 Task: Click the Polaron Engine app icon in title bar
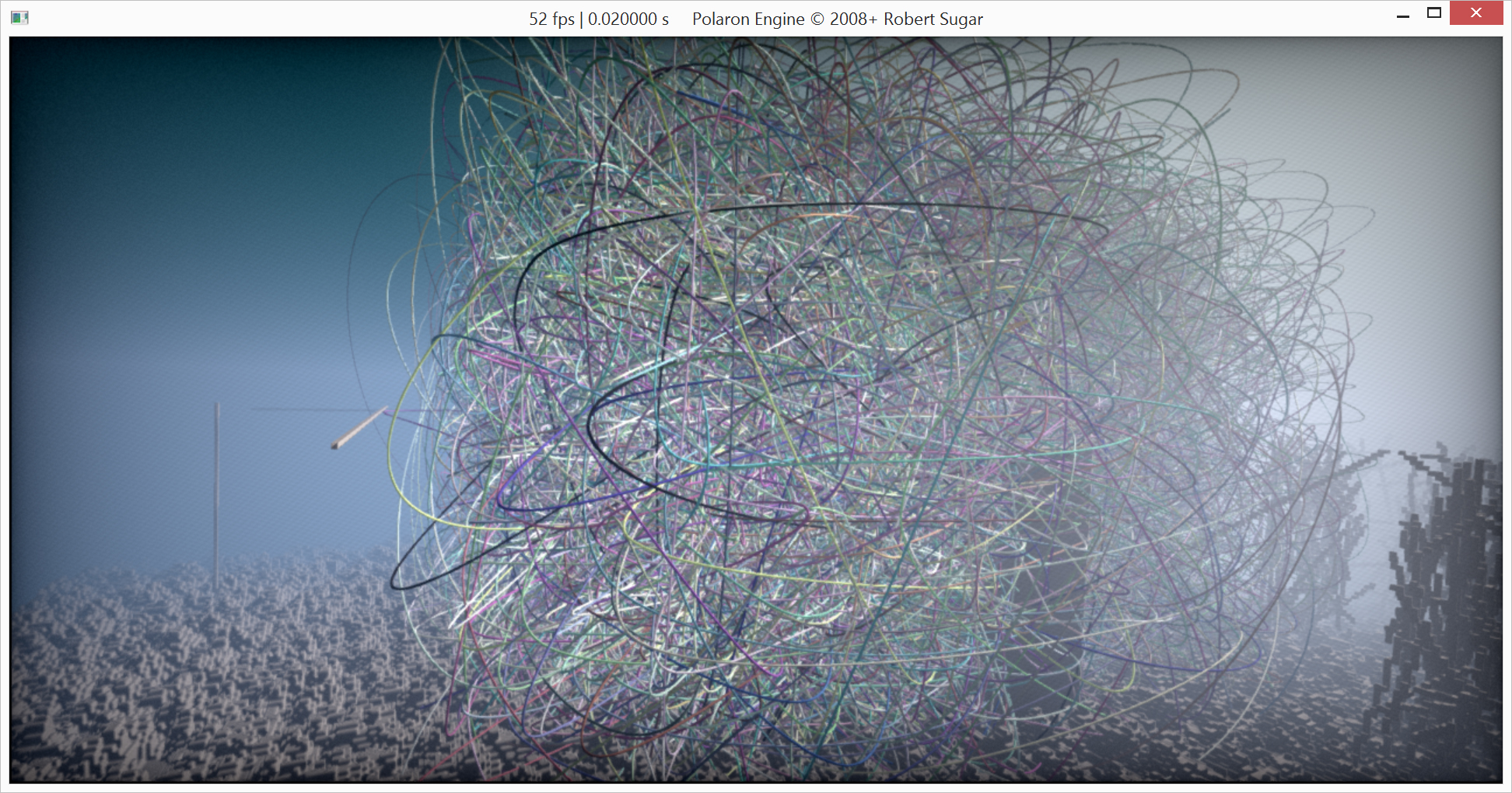[19, 18]
